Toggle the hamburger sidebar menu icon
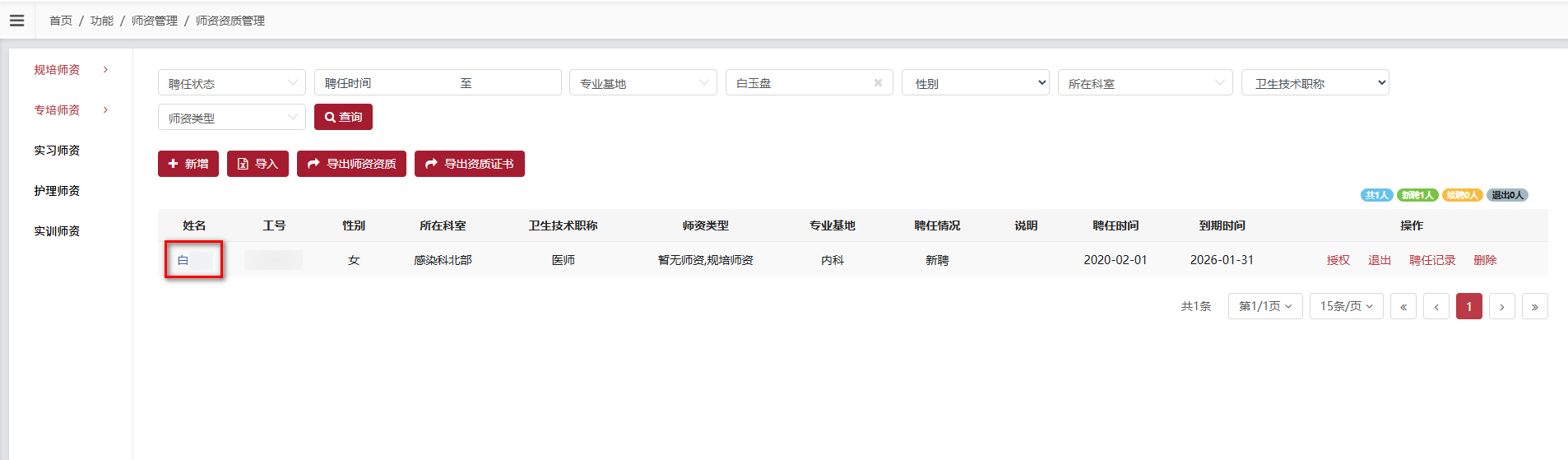1568x460 pixels. (16, 21)
